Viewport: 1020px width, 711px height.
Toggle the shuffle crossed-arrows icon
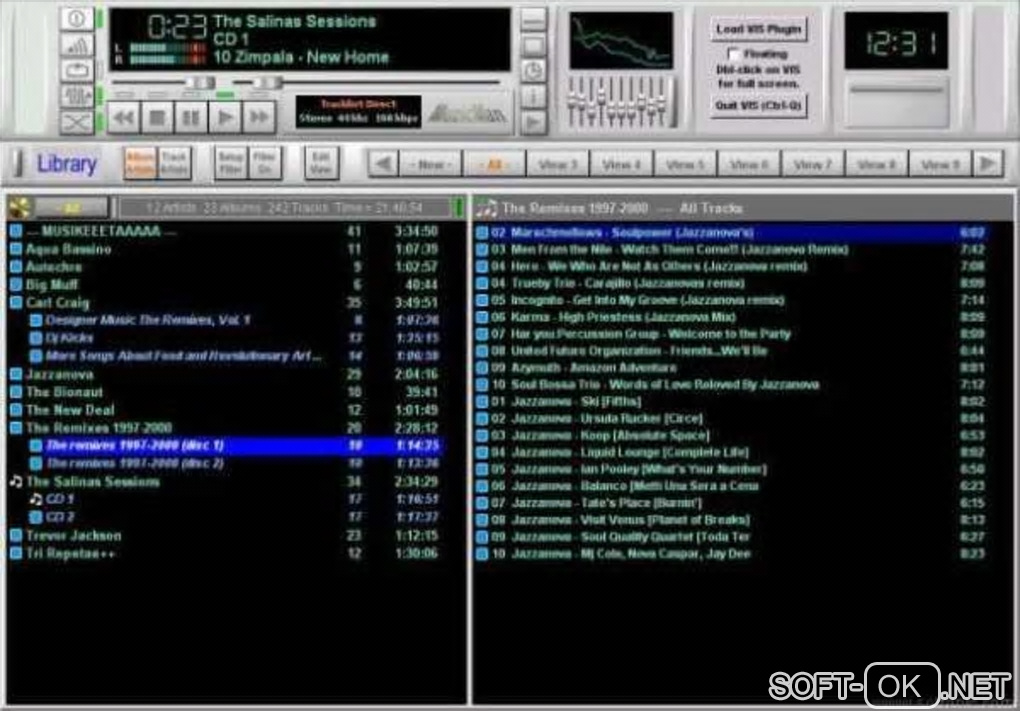(77, 122)
